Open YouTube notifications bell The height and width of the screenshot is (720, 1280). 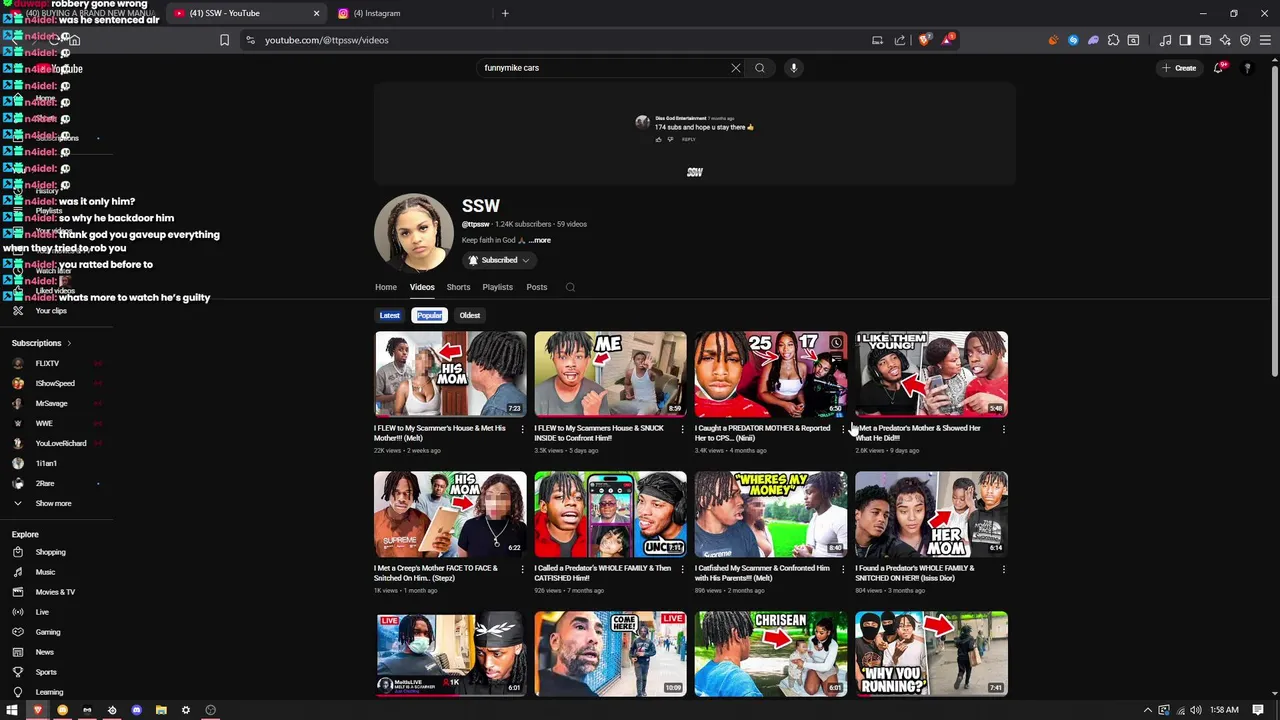pos(1218,68)
